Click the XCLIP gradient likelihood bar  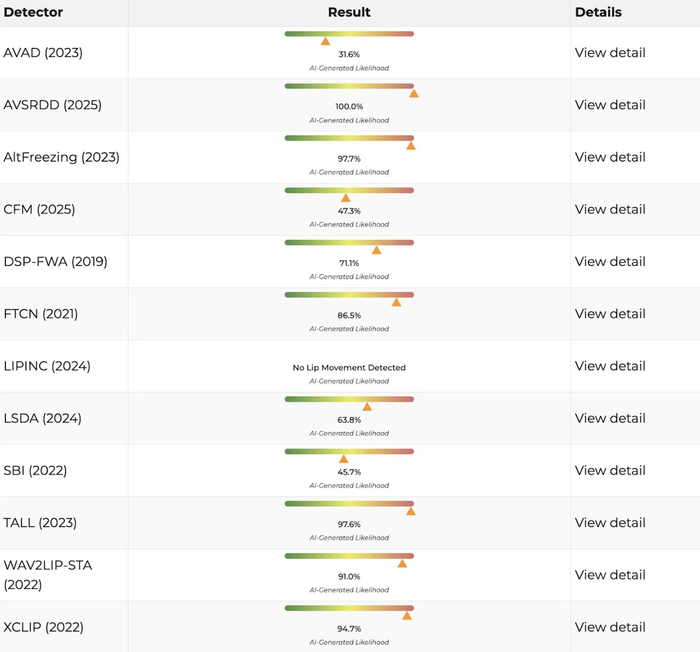click(349, 608)
